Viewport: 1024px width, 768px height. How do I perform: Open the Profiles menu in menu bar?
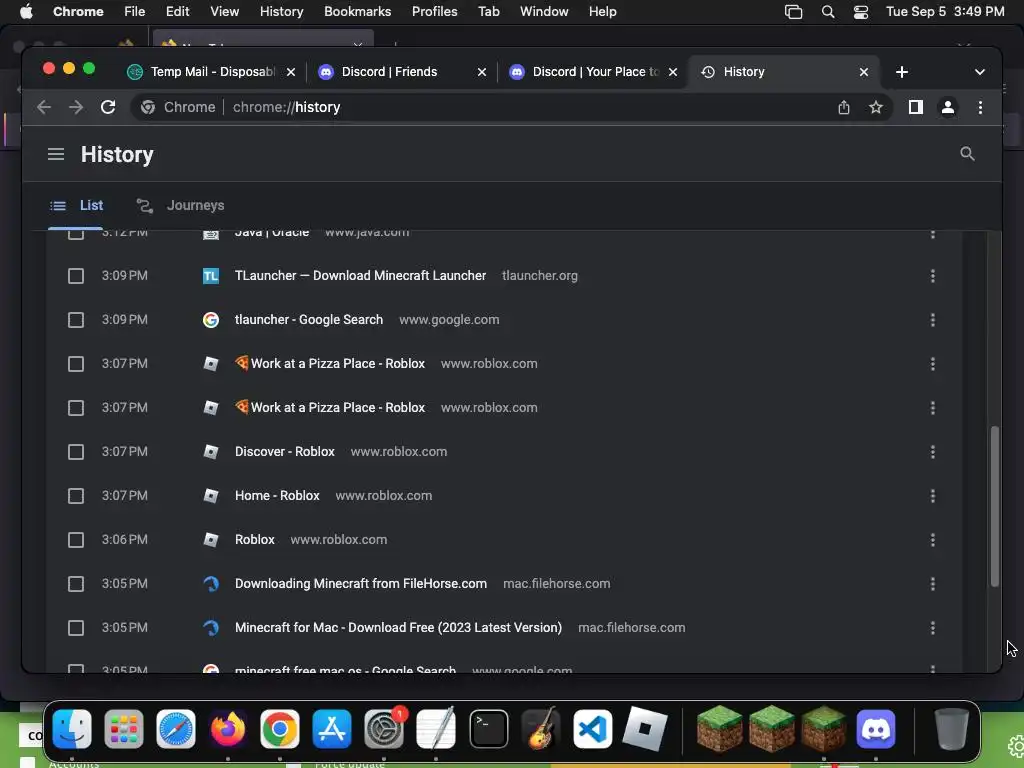click(x=434, y=12)
